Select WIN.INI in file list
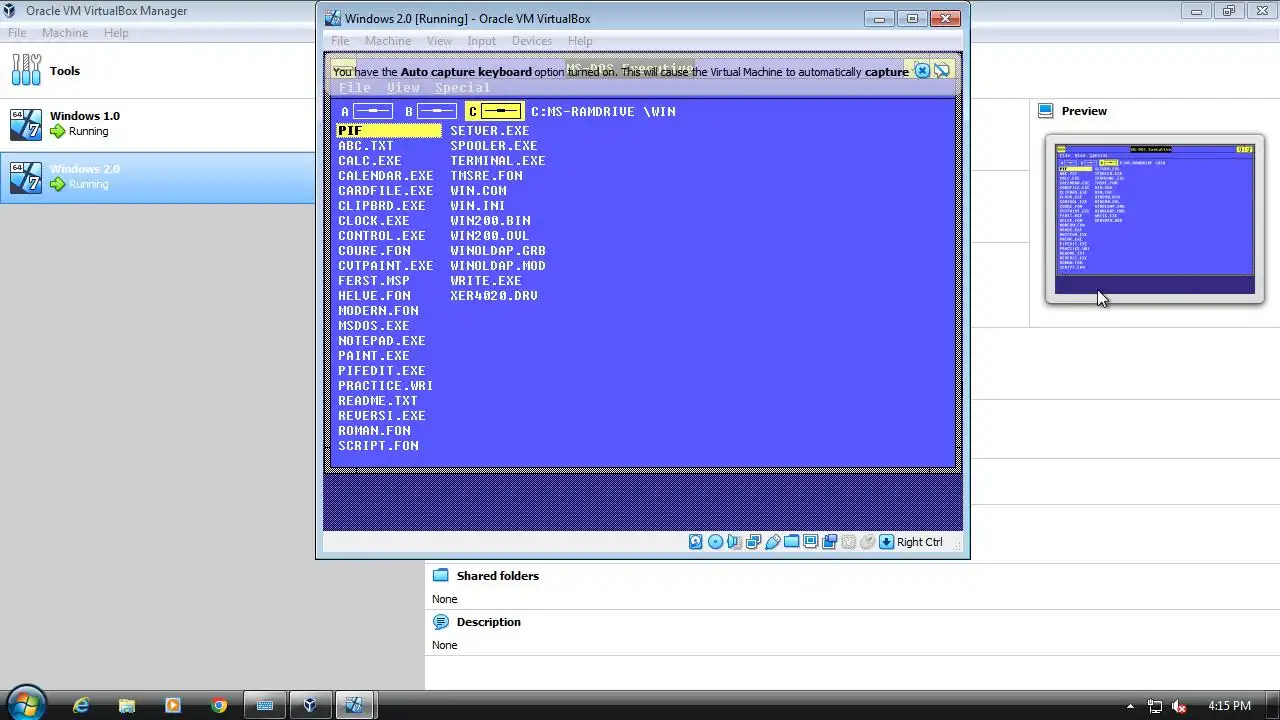The image size is (1280, 720). 478,206
